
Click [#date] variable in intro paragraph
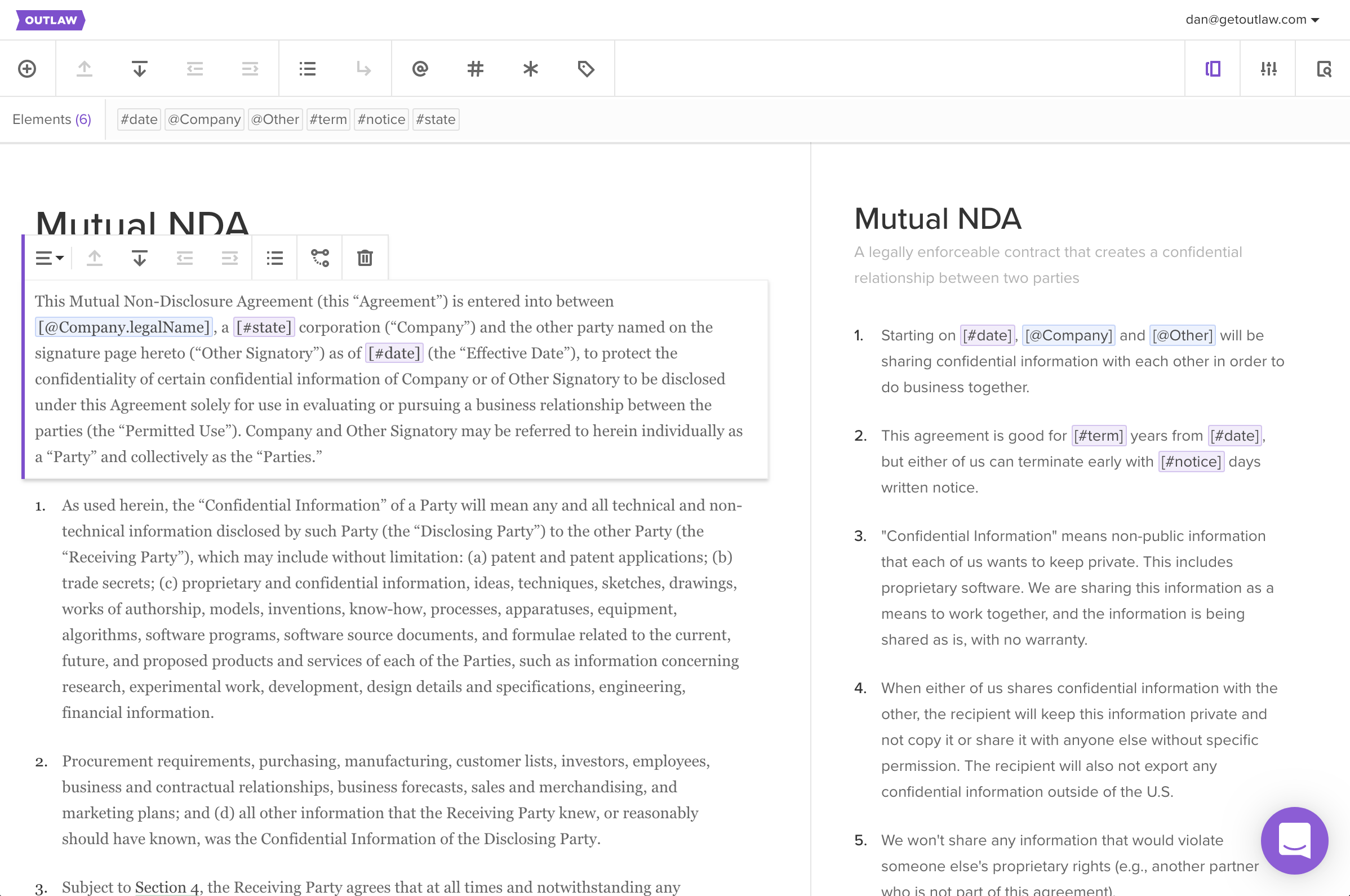point(394,353)
